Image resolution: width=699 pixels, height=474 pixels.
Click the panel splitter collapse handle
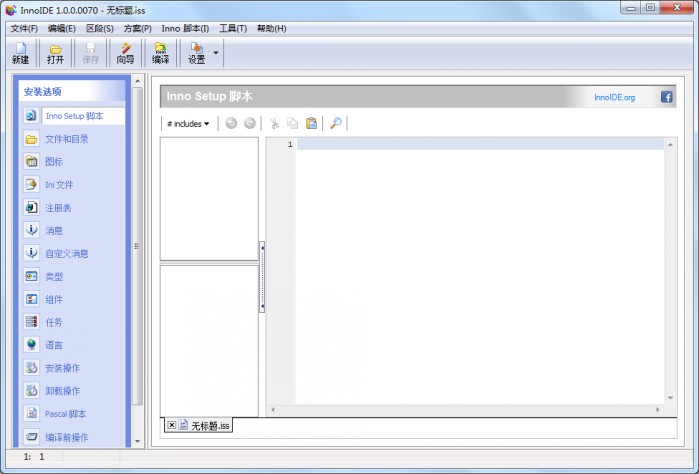[262, 277]
